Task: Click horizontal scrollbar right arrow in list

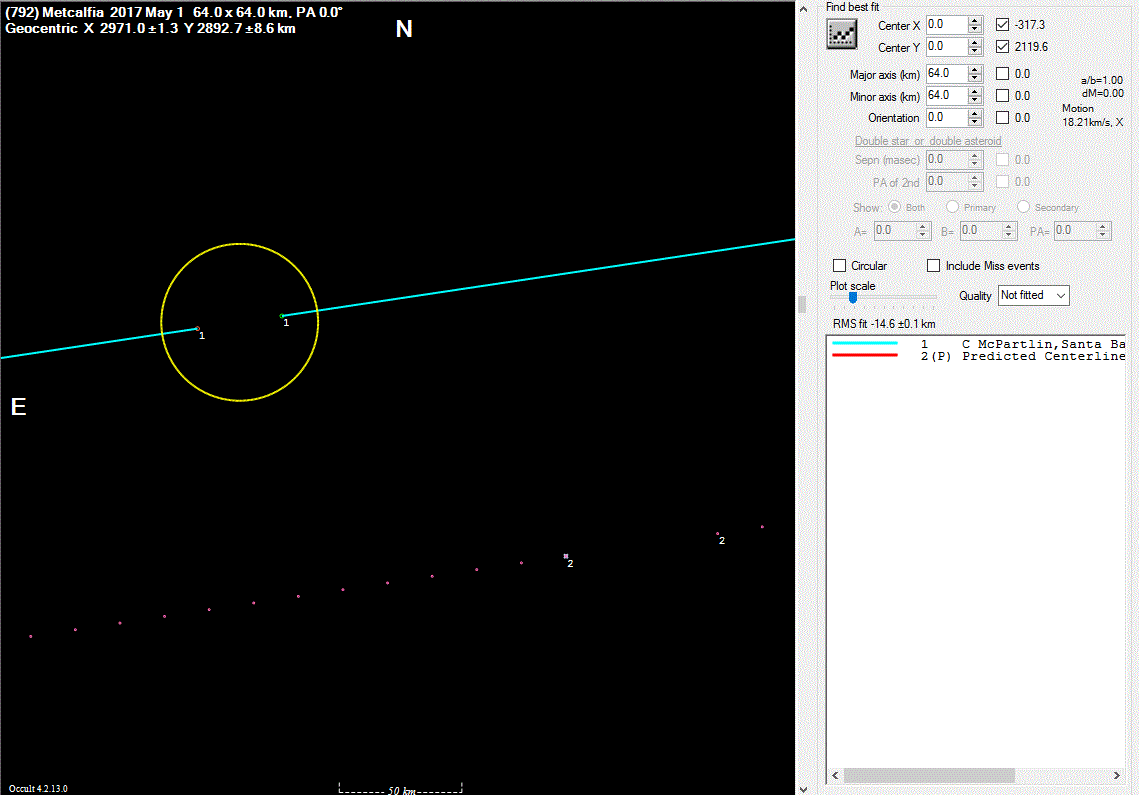Action: pyautogui.click(x=1116, y=775)
